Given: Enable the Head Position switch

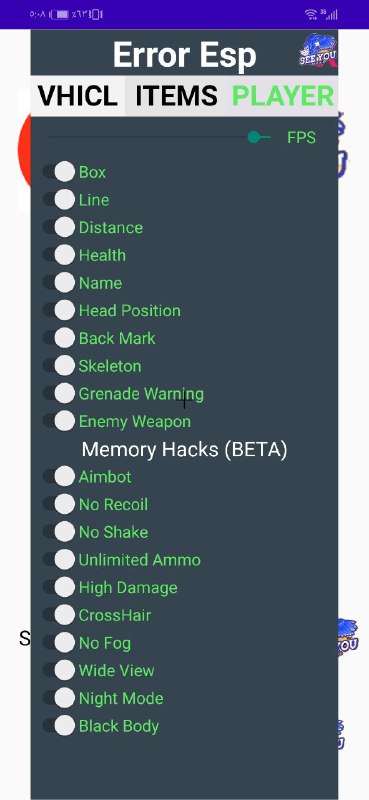Looking at the screenshot, I should point(58,310).
